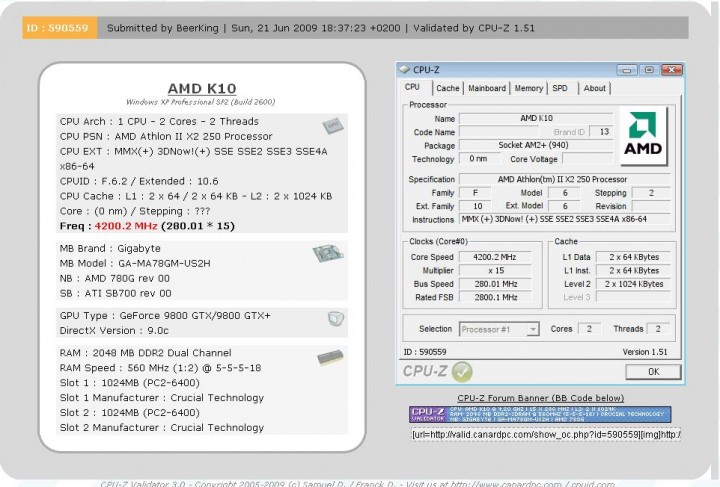
Task: Click the Technology value 0 nm
Action: pyautogui.click(x=479, y=159)
